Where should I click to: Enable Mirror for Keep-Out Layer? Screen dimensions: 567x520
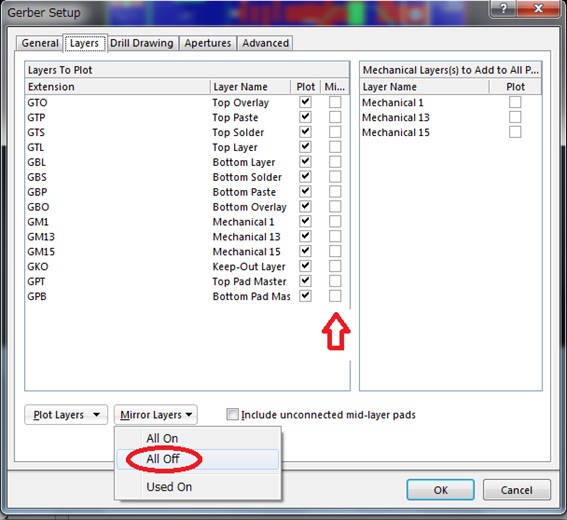pyautogui.click(x=335, y=266)
